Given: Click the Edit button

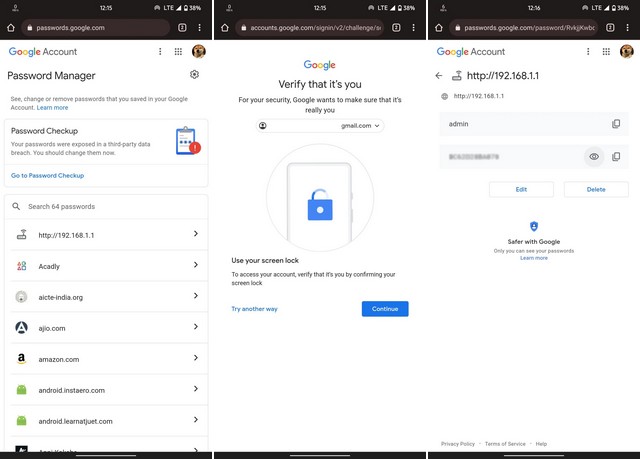Looking at the screenshot, I should point(521,189).
